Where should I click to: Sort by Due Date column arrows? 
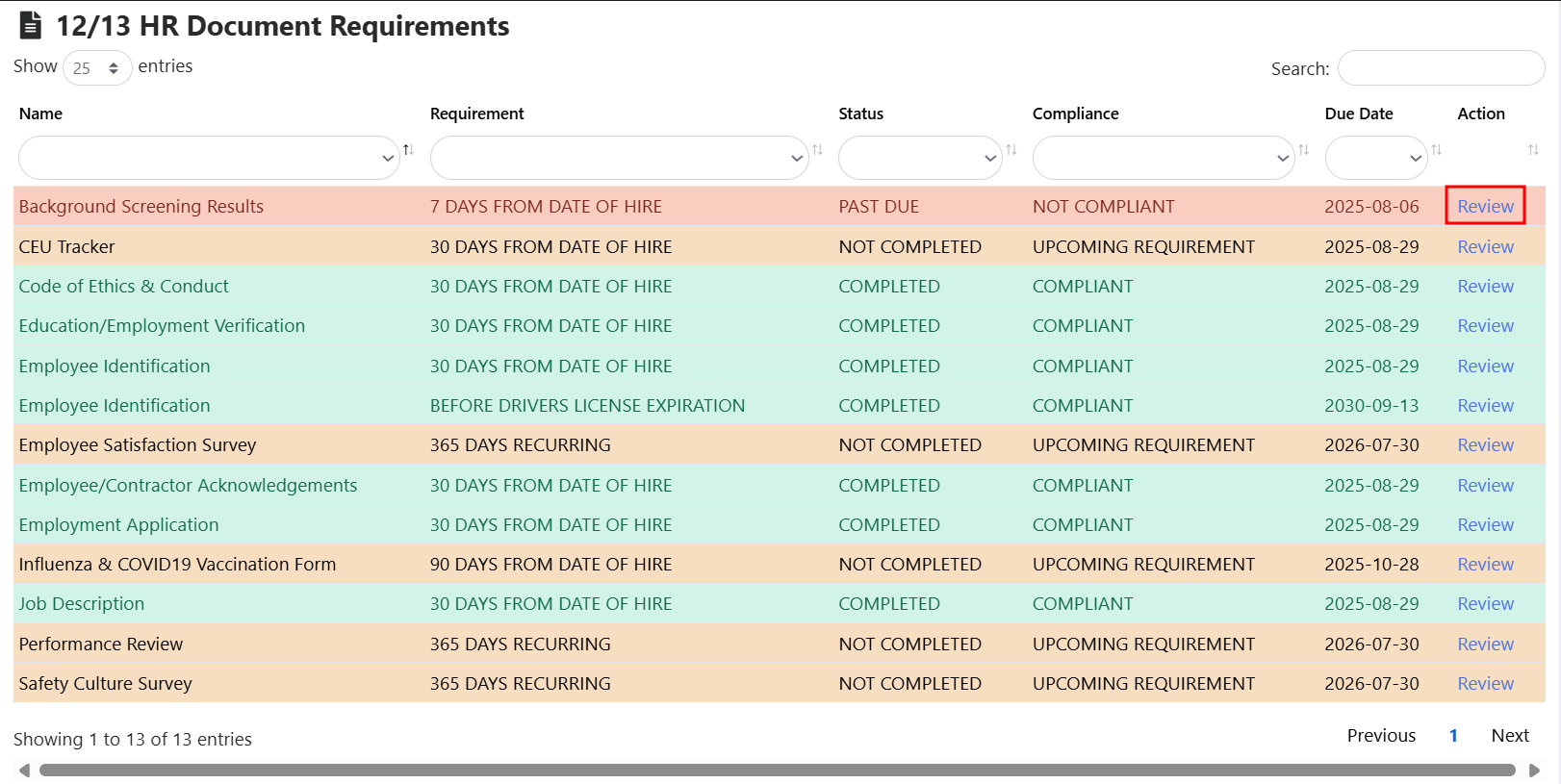click(x=1436, y=150)
